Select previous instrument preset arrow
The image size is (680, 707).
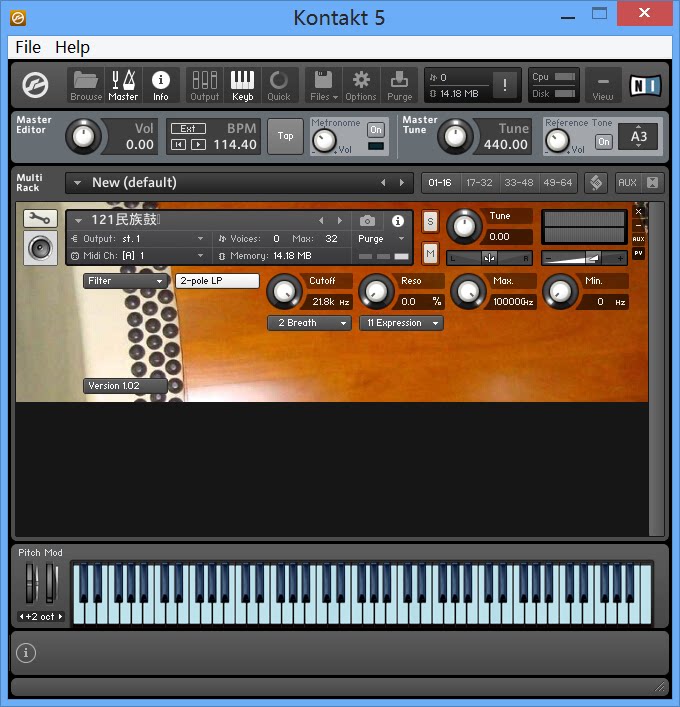[321, 220]
